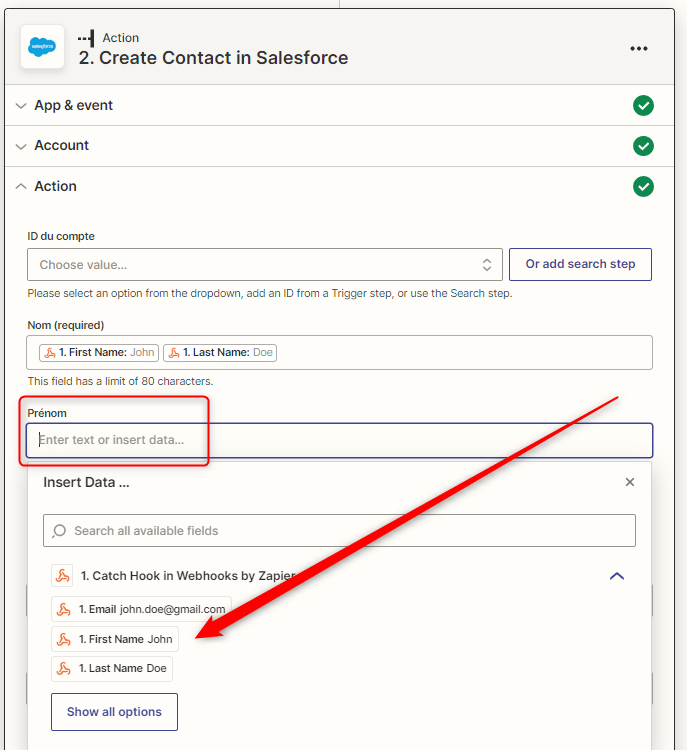Open the ID du compte dropdown
Screen dimensions: 687x750
coord(265,265)
